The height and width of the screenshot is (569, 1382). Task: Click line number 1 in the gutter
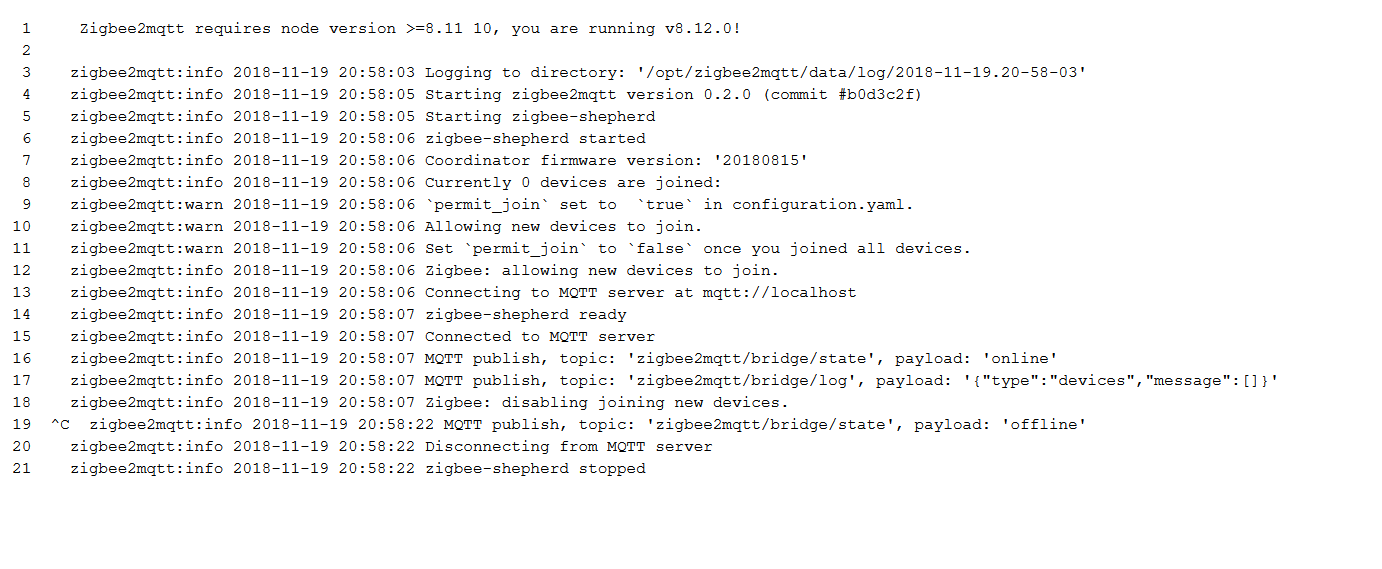point(26,28)
